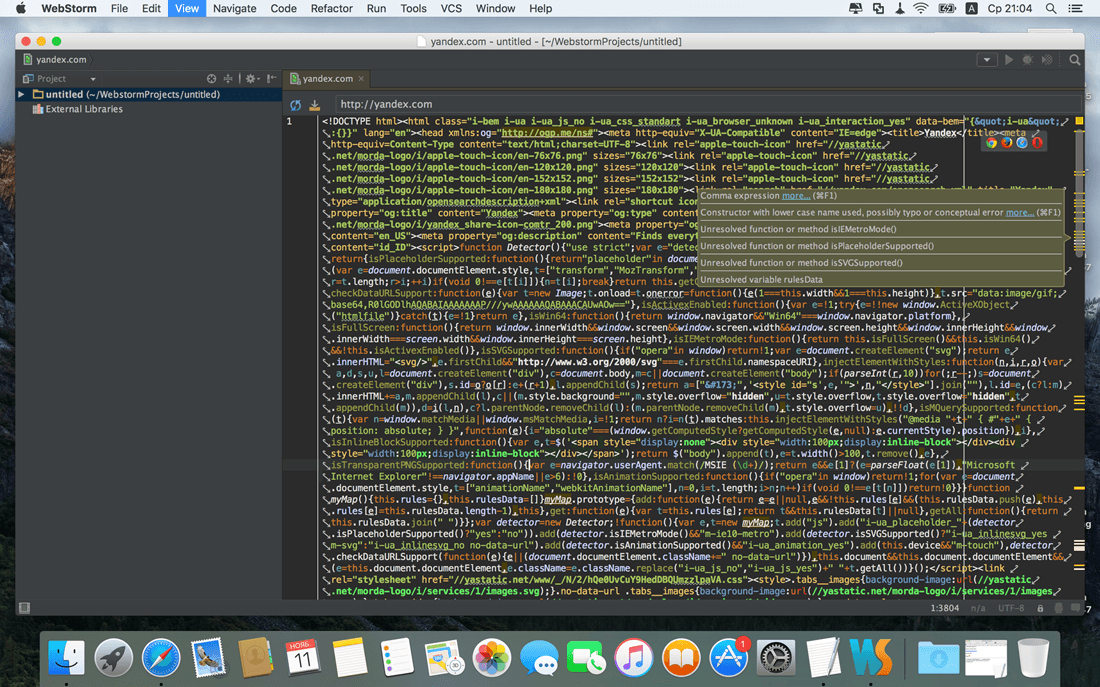Screen dimensions: 1100x687
Task: Click the Scroll from Source target icon
Action: click(x=211, y=79)
